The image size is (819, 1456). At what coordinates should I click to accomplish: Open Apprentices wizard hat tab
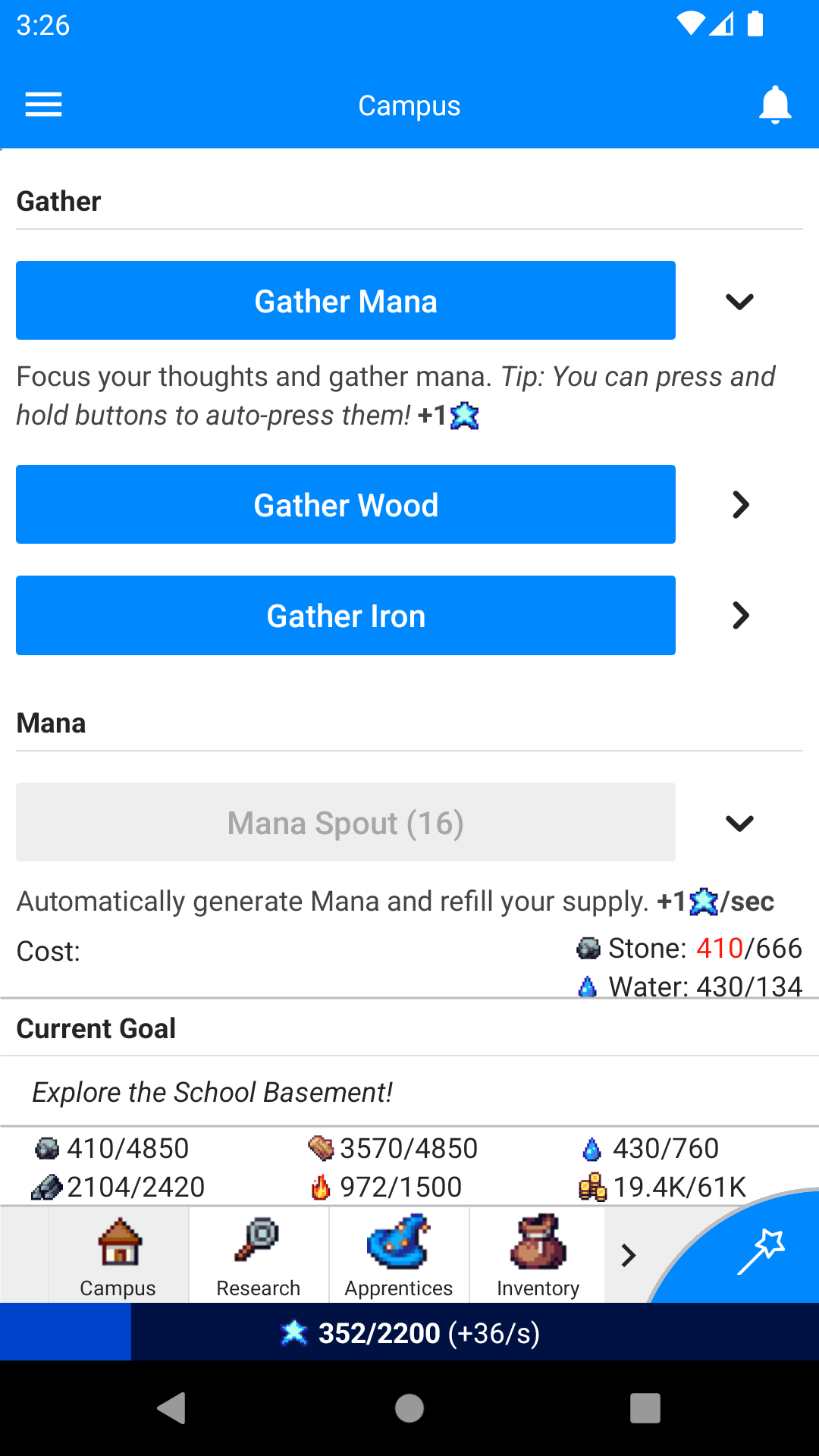pos(399,1256)
